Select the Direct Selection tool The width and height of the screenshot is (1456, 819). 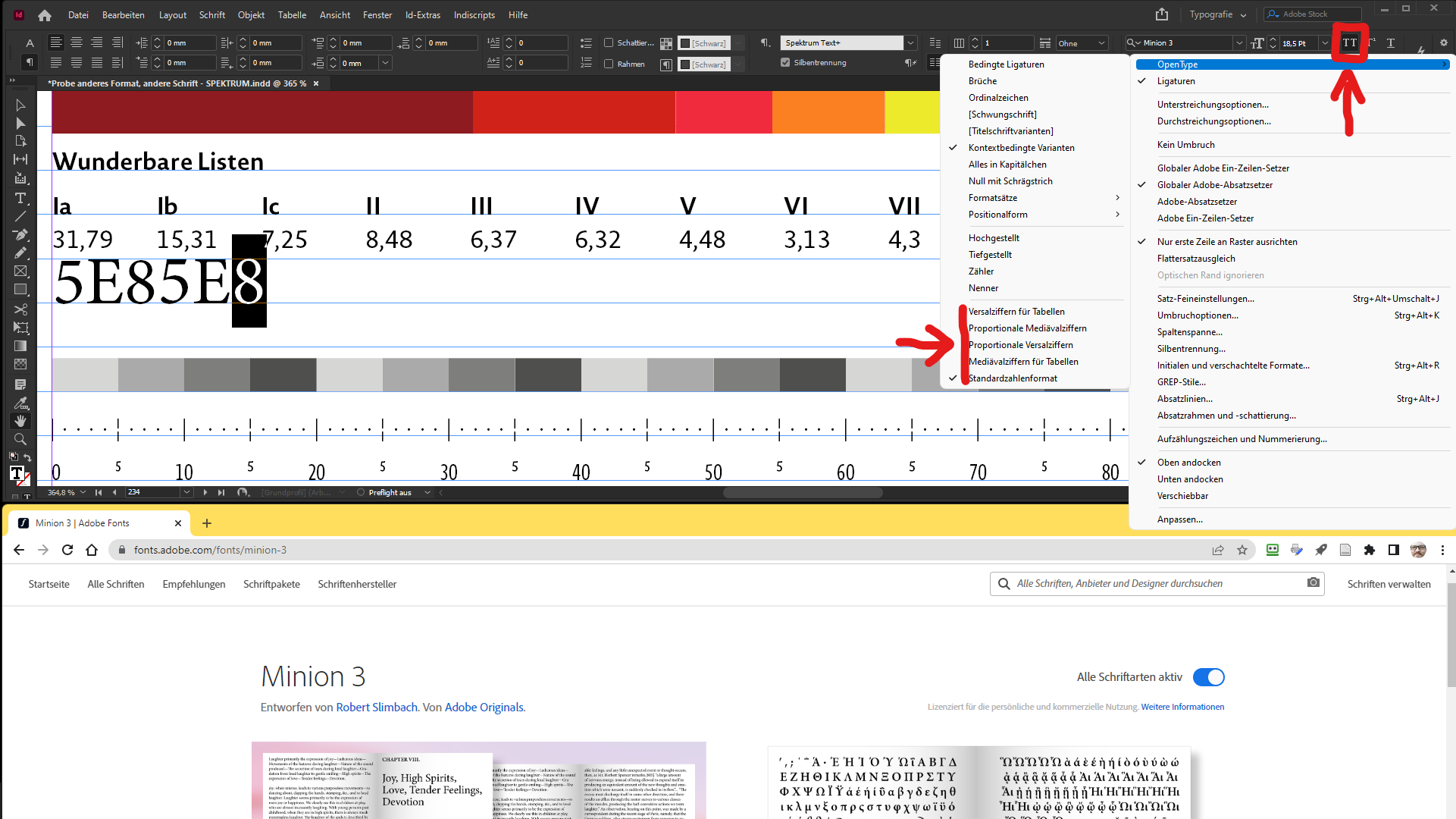click(20, 123)
